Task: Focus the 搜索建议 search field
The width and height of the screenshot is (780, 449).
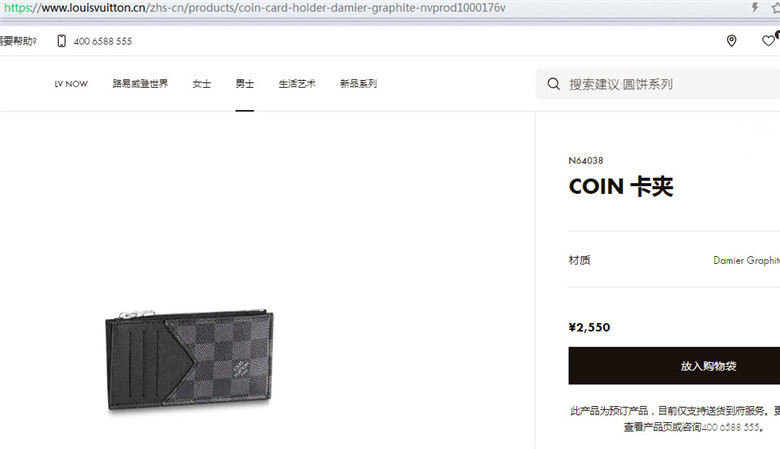Action: coord(658,84)
